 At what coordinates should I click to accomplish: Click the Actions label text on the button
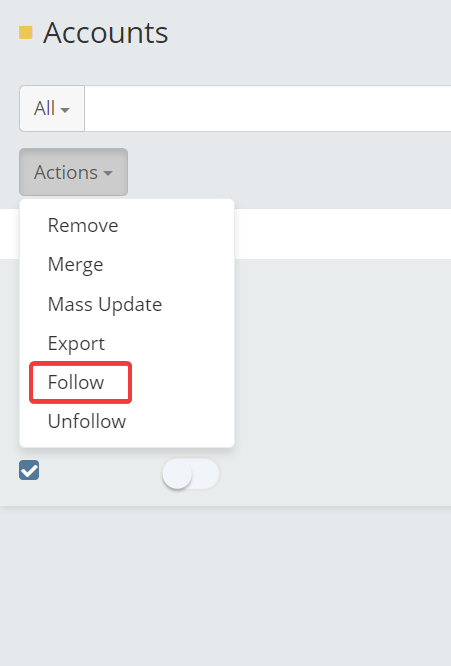coord(66,172)
